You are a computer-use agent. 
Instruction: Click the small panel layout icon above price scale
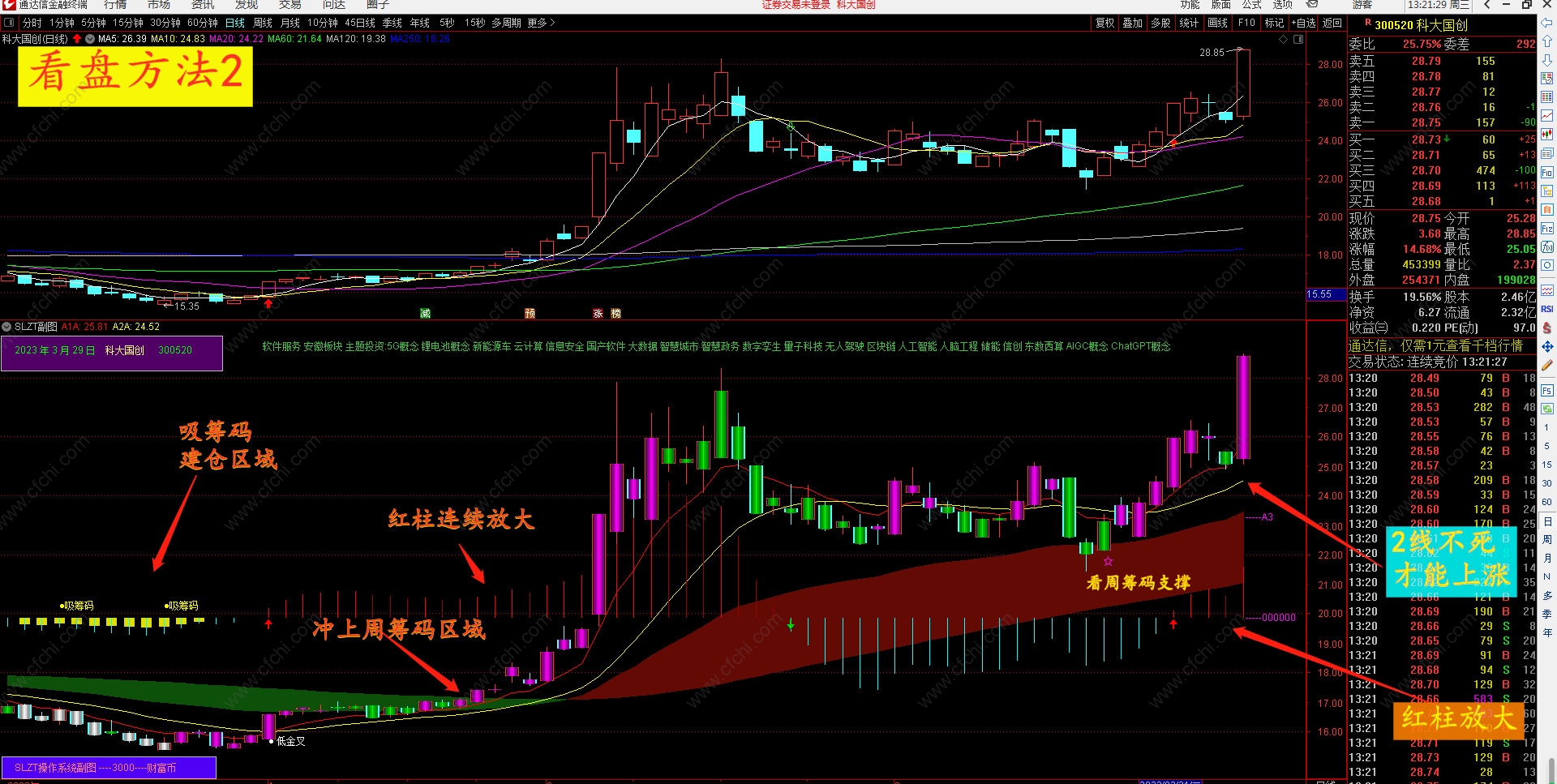[x=1298, y=39]
